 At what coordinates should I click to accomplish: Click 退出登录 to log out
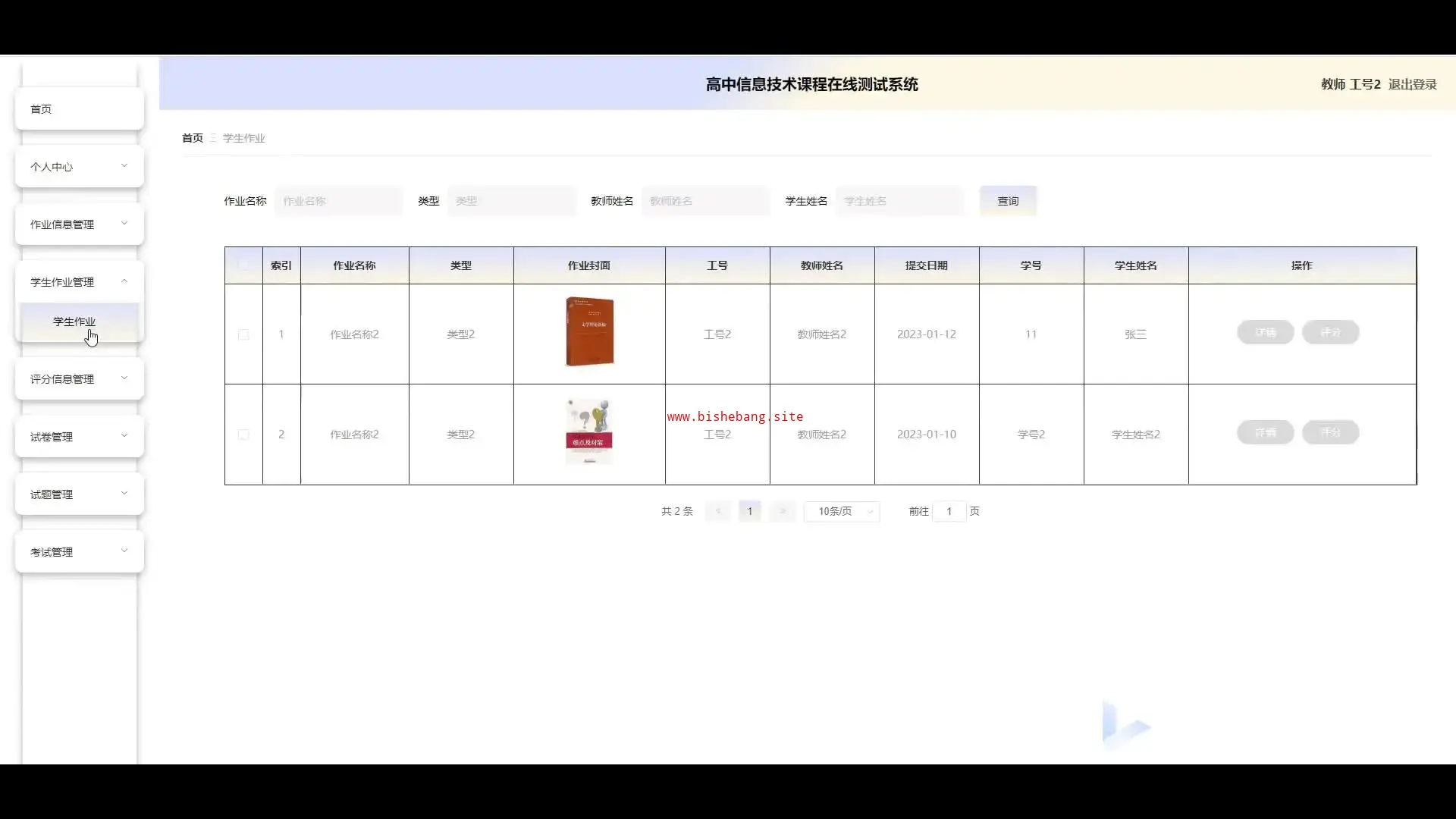(1412, 84)
